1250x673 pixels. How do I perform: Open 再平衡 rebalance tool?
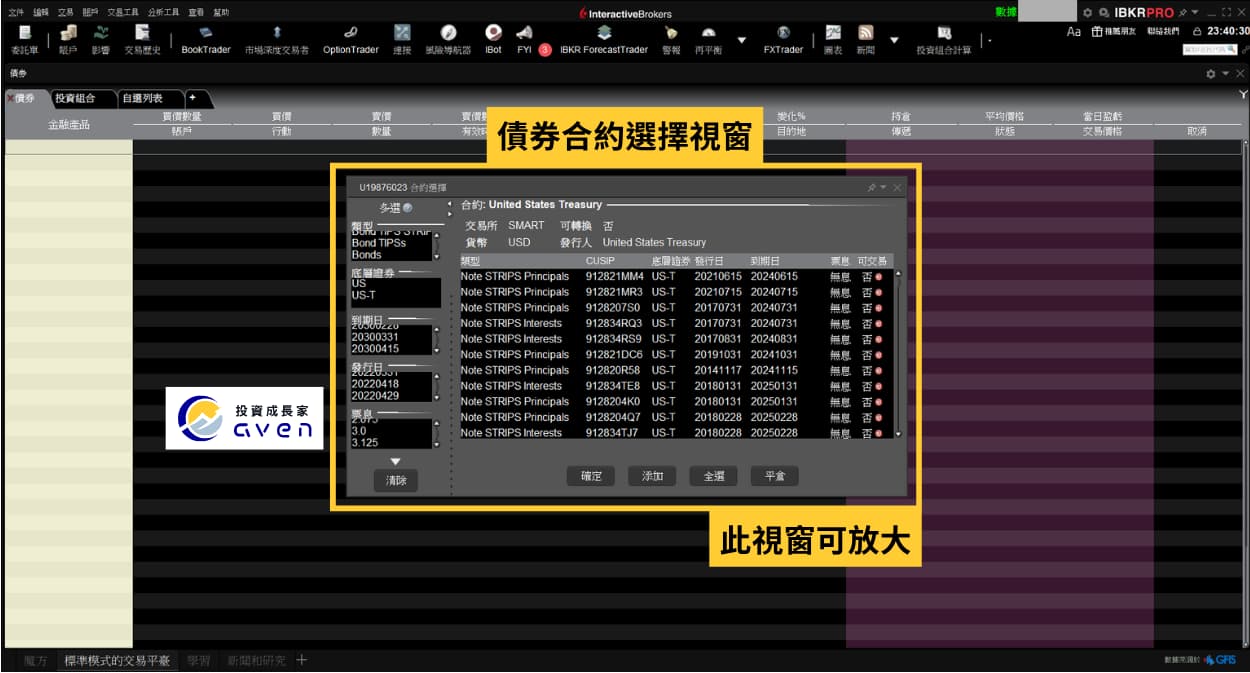(708, 39)
